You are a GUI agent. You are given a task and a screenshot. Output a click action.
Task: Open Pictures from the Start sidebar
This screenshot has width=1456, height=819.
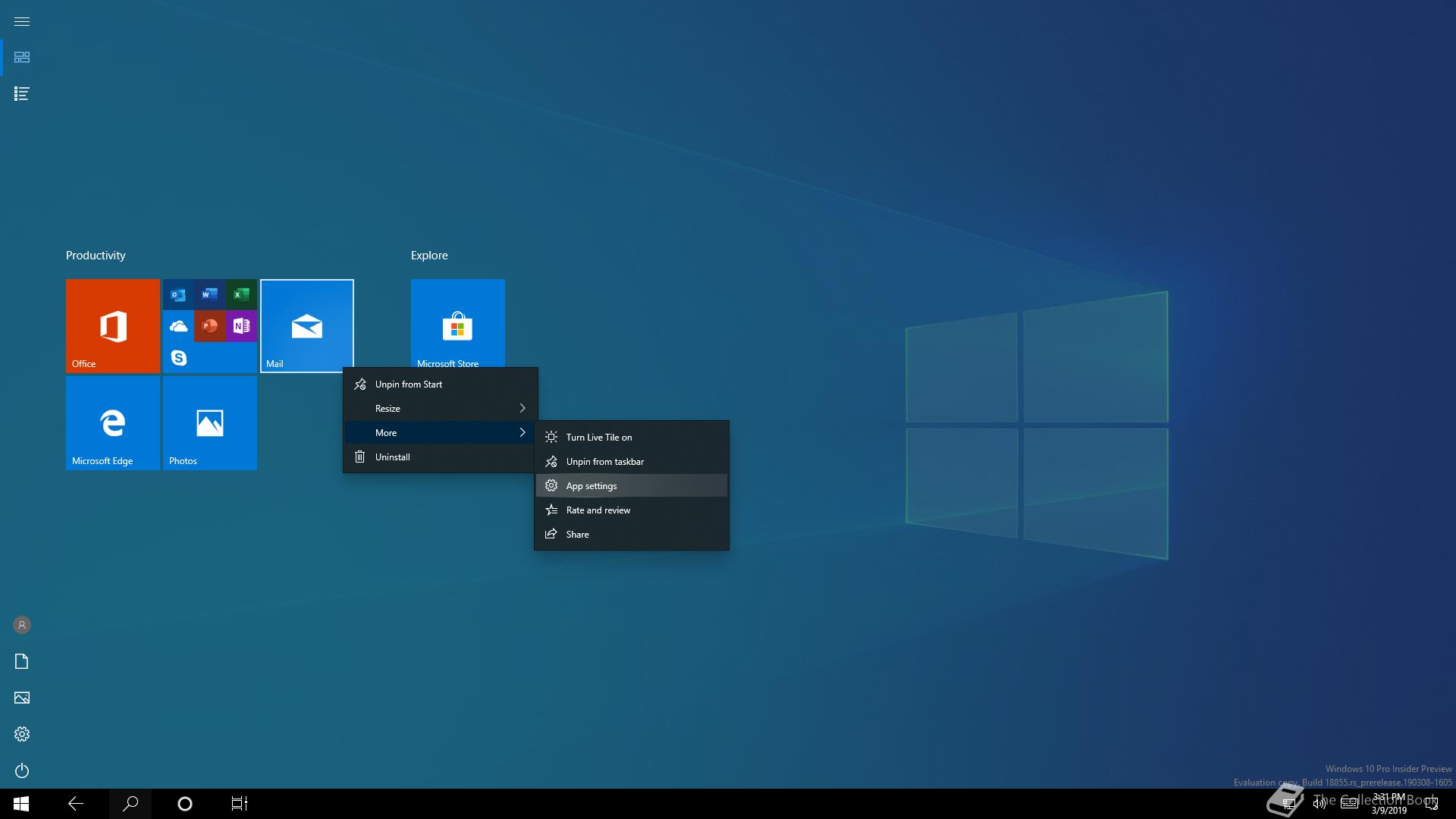point(22,698)
